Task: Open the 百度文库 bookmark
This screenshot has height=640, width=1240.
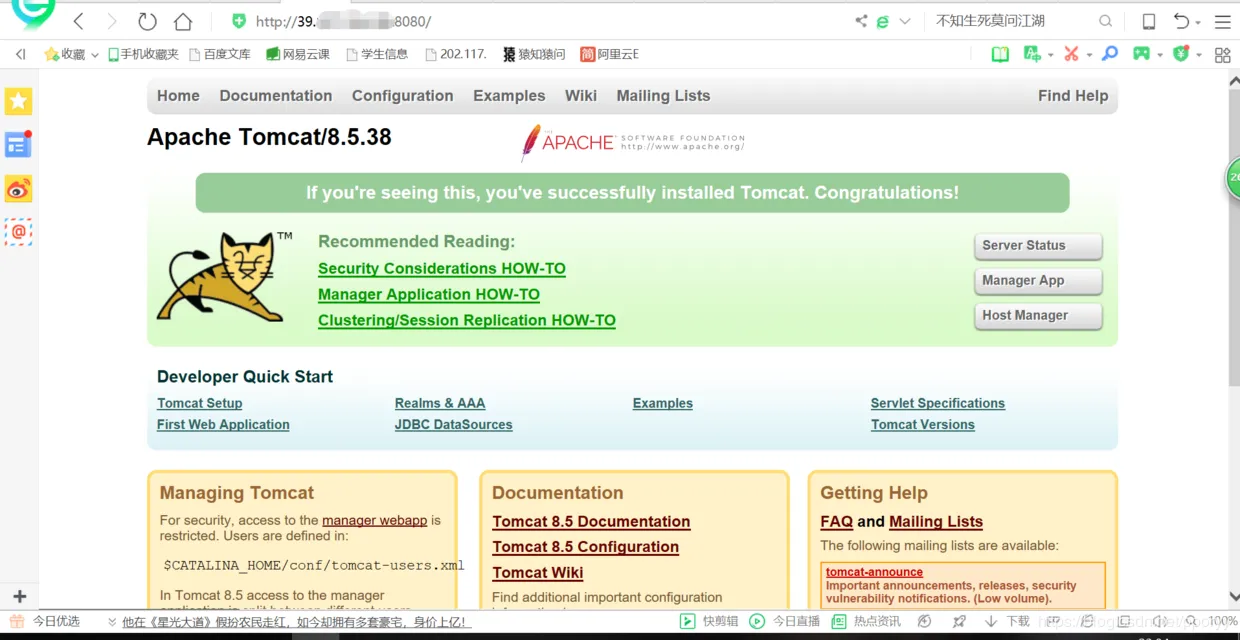Action: tap(220, 54)
